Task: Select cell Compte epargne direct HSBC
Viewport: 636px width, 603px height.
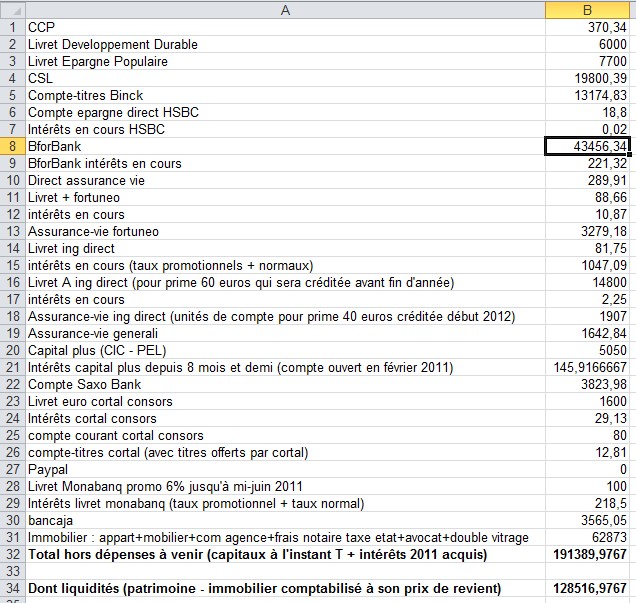Action: (x=285, y=112)
